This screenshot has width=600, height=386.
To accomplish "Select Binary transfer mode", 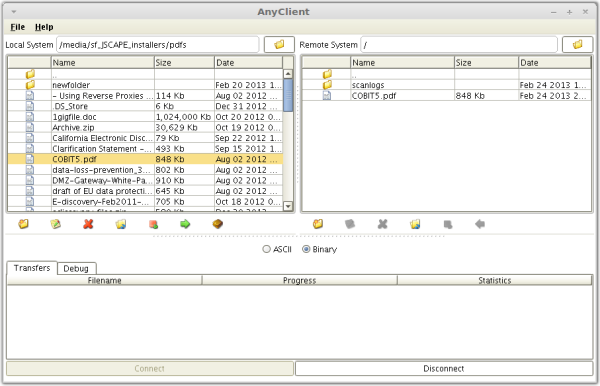I will tap(306, 249).
